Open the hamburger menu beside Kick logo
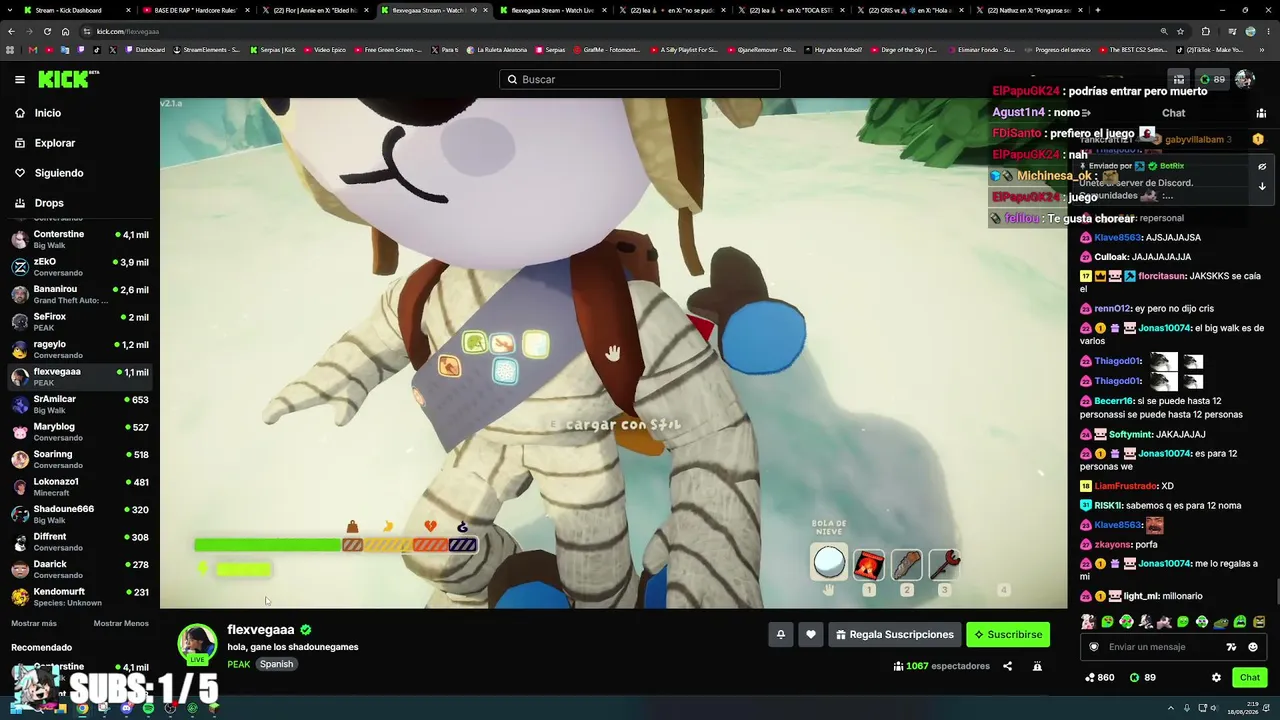1280x720 pixels. (x=20, y=79)
